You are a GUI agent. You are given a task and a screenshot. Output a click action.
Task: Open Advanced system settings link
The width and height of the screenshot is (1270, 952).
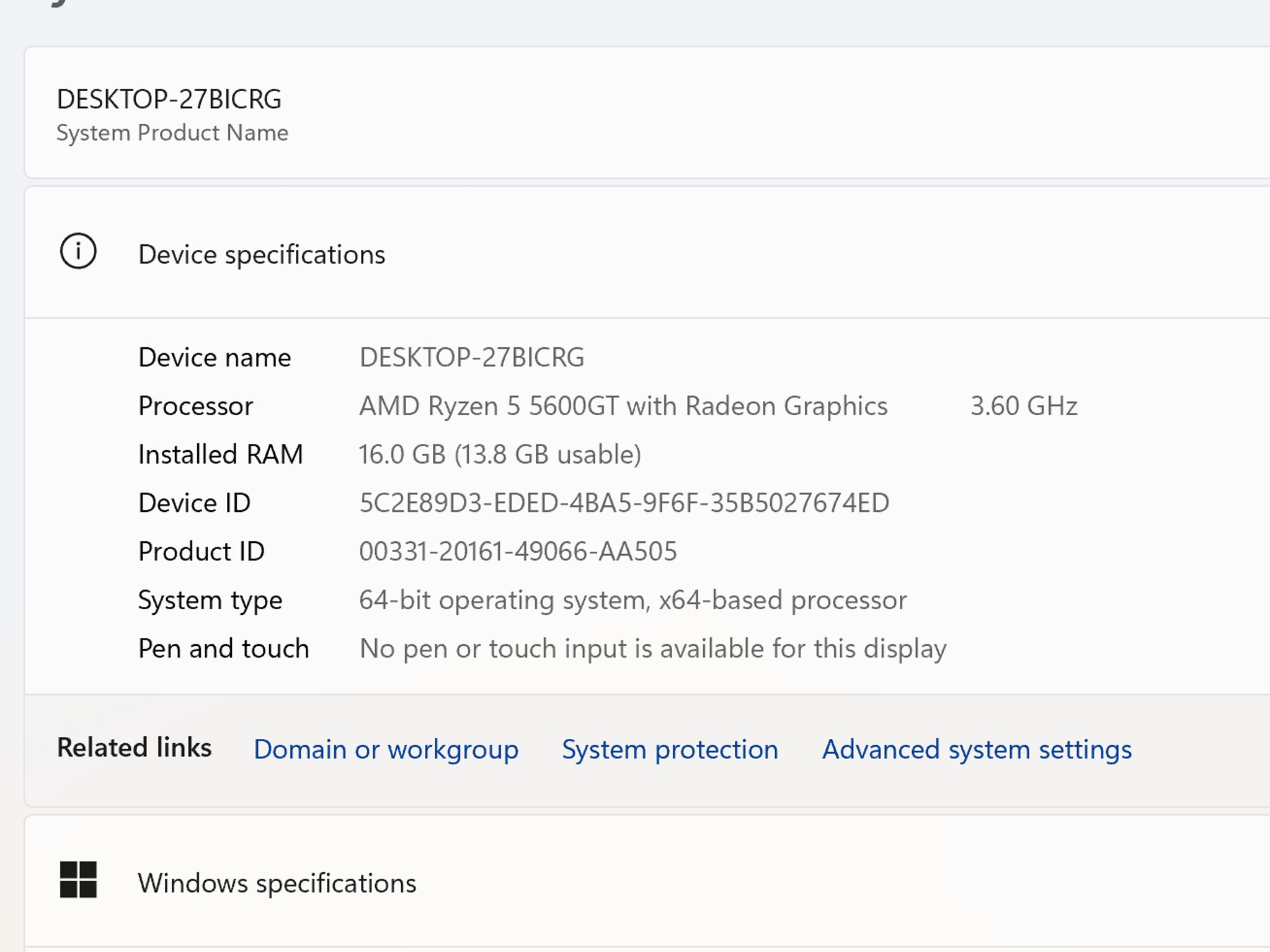coord(977,750)
